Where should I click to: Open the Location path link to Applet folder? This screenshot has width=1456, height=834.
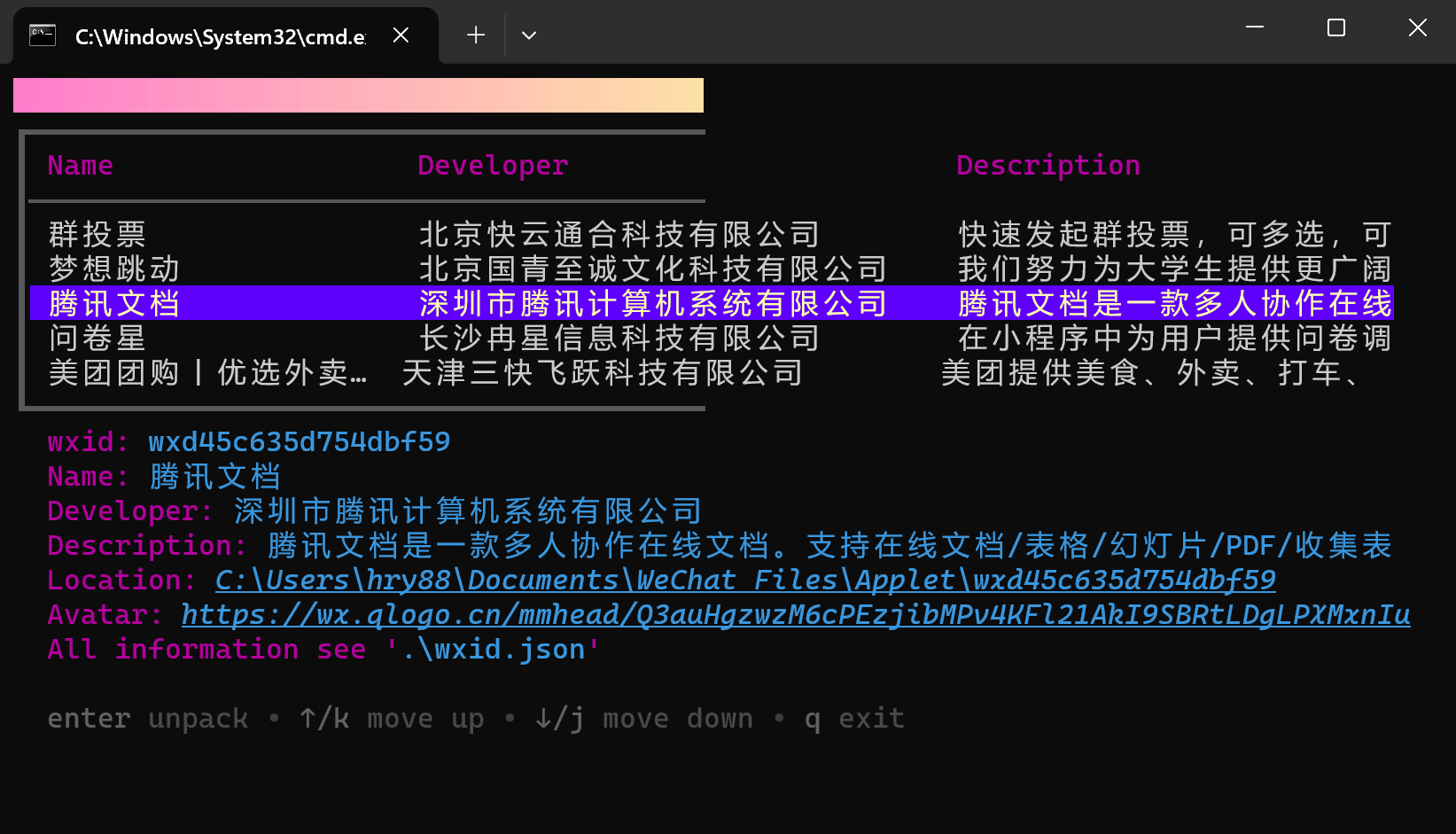(x=745, y=581)
